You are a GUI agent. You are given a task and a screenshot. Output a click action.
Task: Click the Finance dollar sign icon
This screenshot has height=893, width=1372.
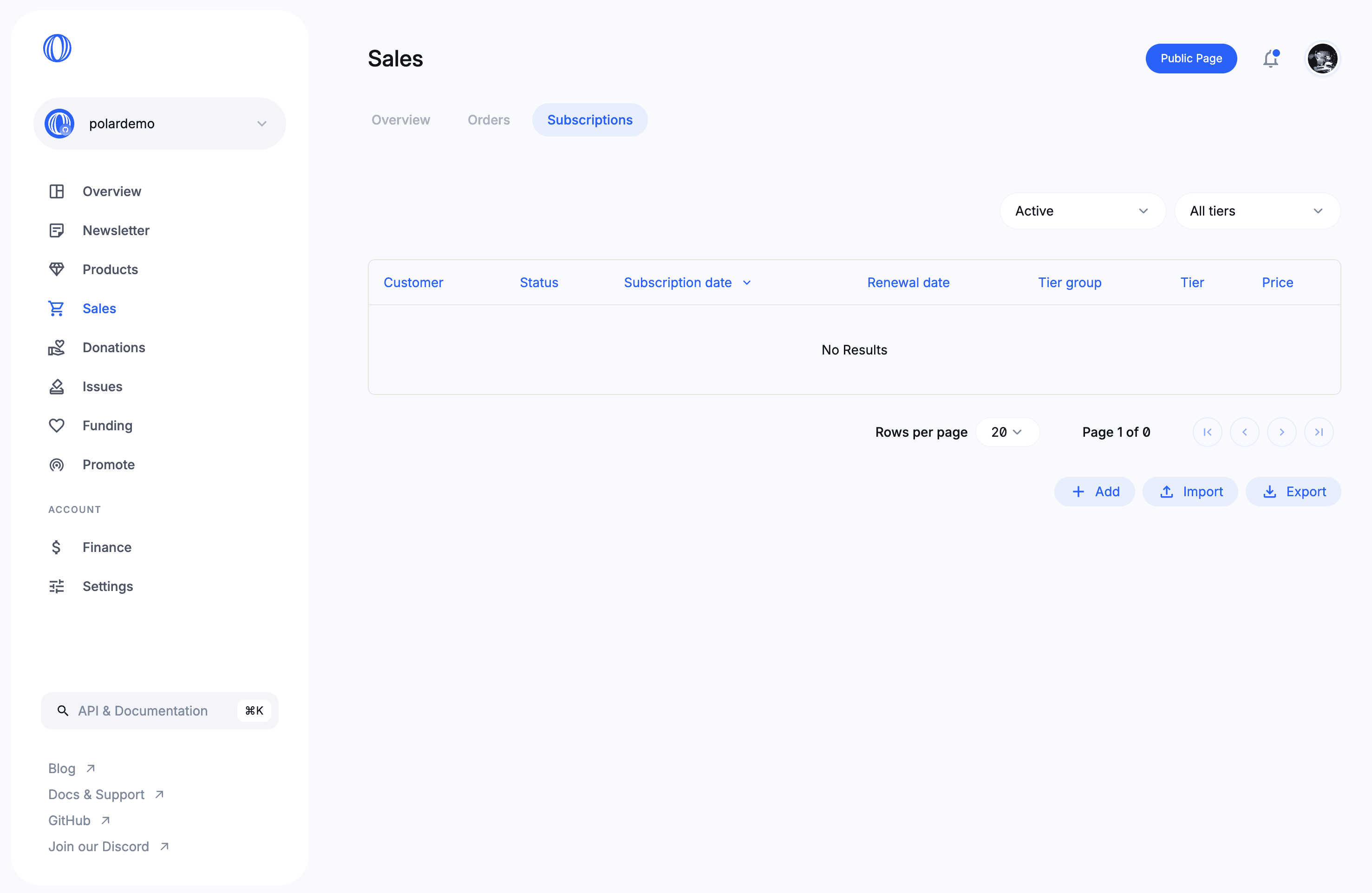coord(57,547)
